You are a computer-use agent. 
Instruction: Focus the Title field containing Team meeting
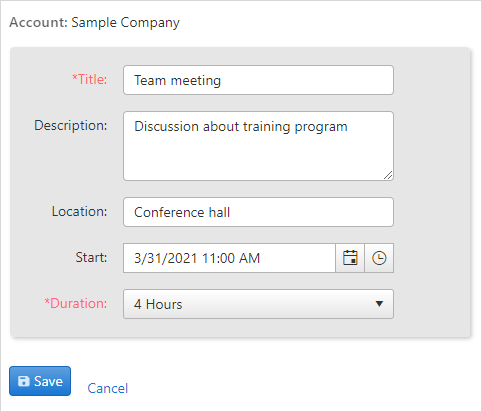tap(258, 80)
